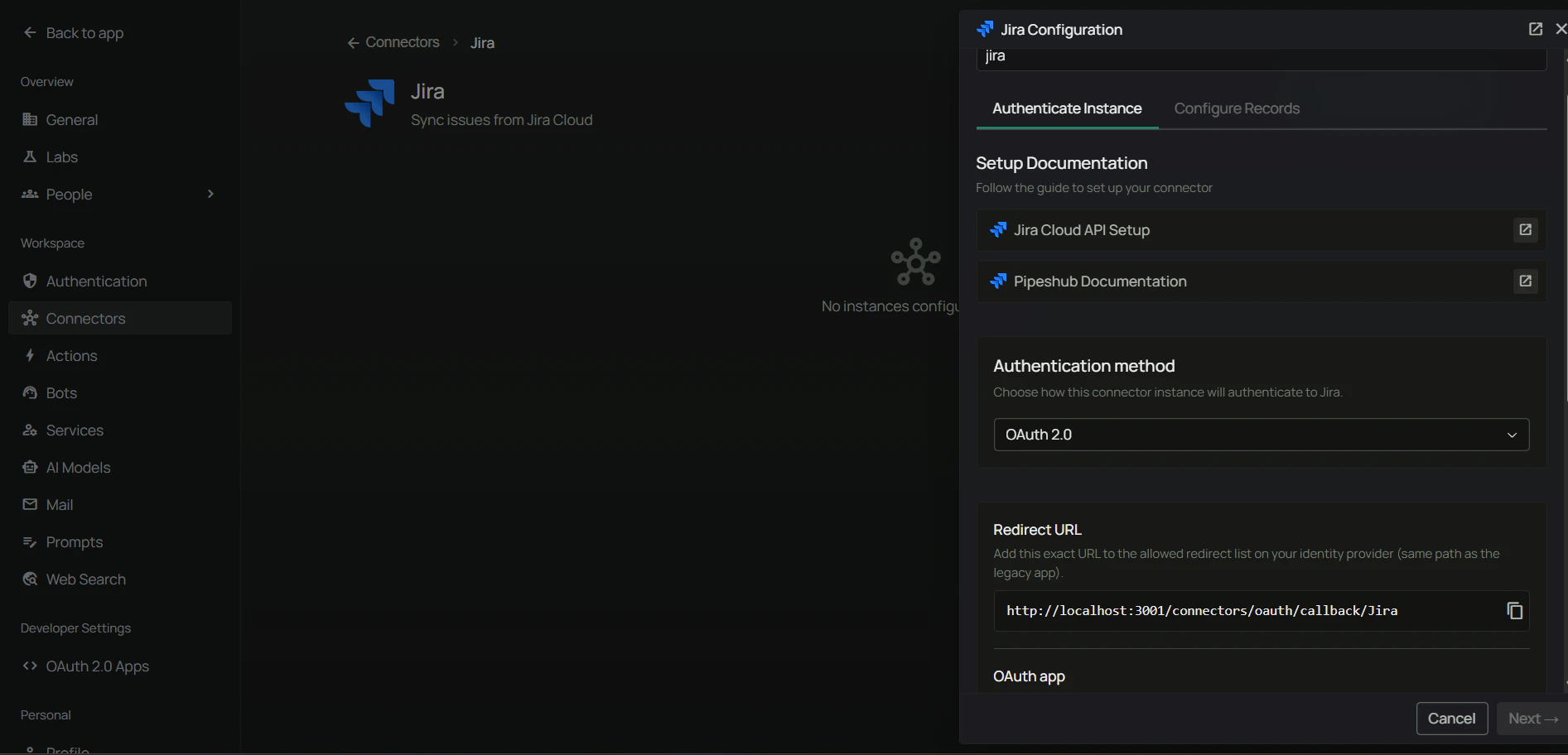Click the no-instances hub placeholder icon
Image resolution: width=1568 pixels, height=755 pixels.
(915, 262)
